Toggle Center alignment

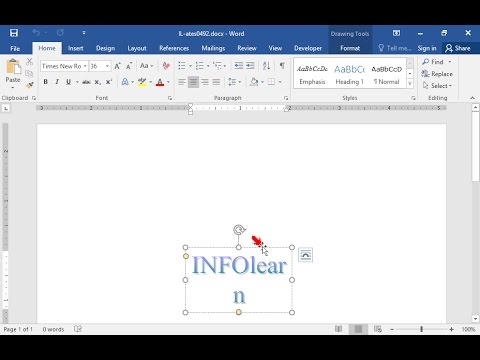pos(193,82)
